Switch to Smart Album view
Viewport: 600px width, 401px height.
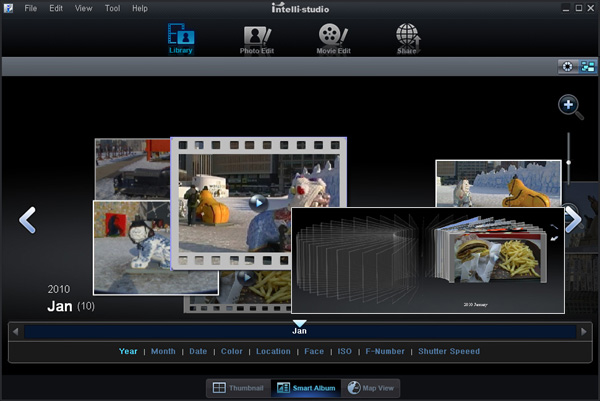point(306,388)
